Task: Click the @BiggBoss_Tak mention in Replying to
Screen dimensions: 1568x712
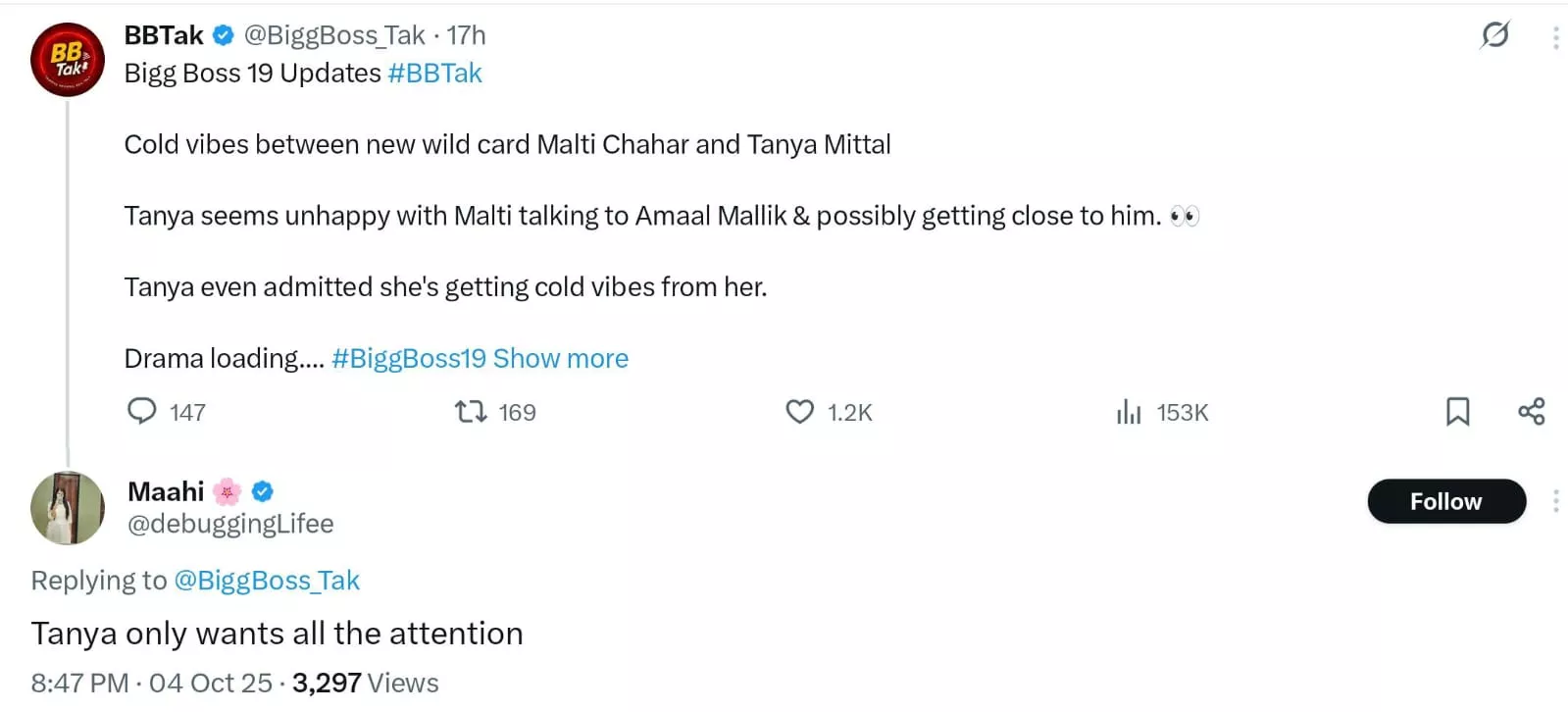Action: click(x=267, y=581)
